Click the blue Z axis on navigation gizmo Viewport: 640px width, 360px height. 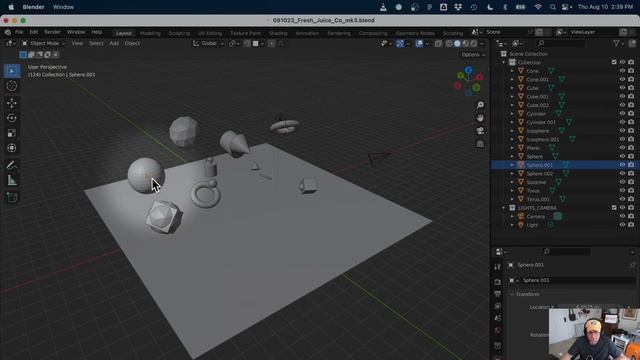pyautogui.click(x=469, y=71)
